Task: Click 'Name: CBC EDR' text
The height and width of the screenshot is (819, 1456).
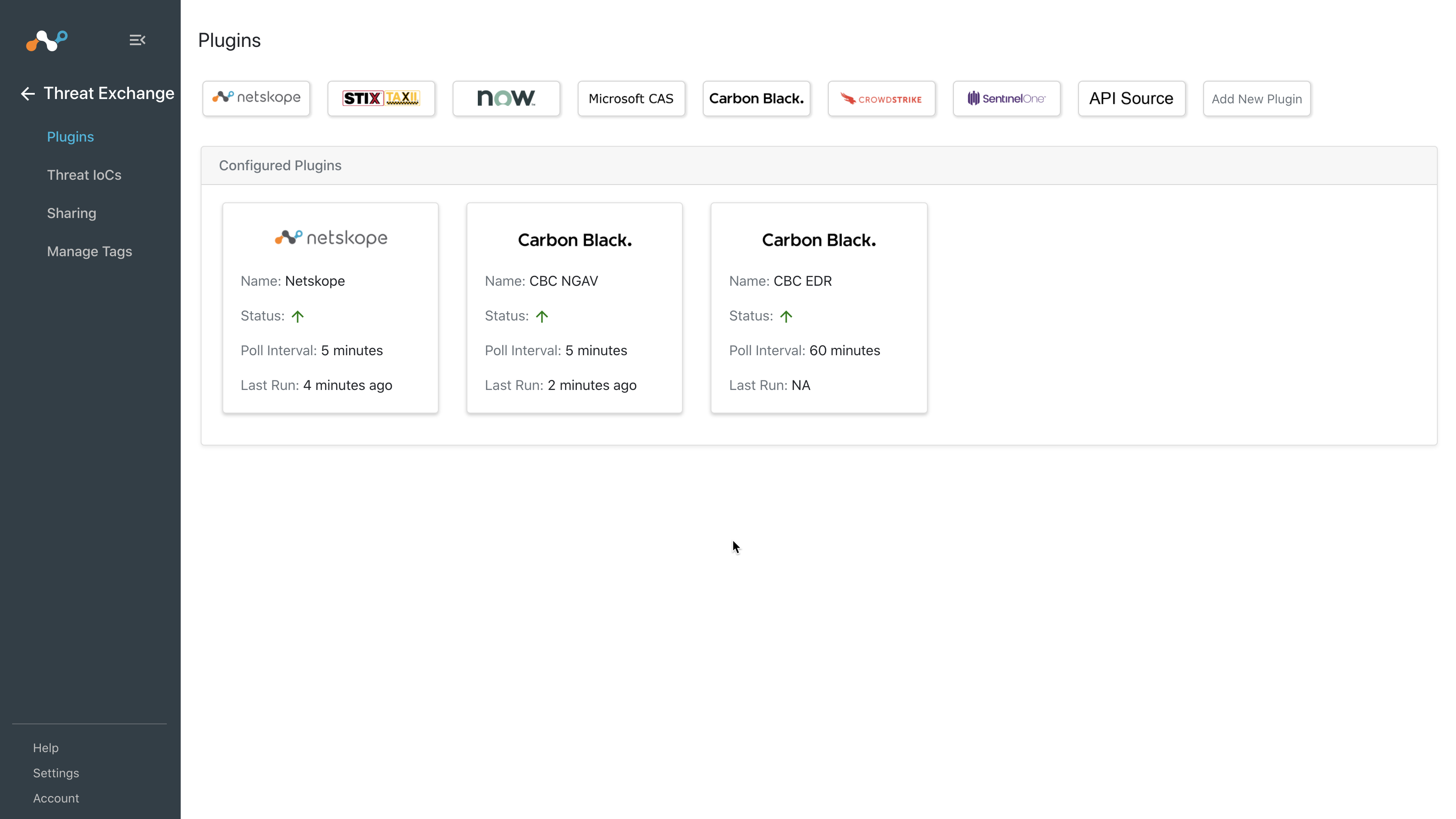Action: tap(781, 281)
